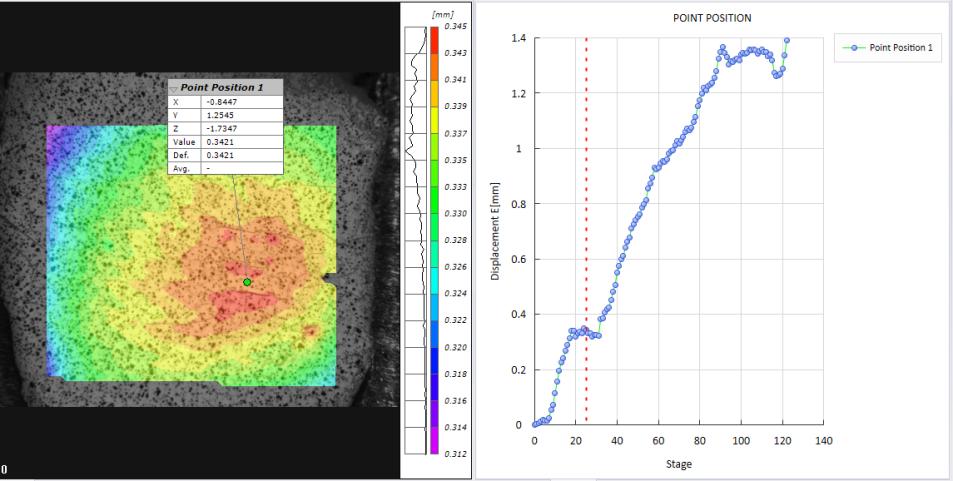Click the magenta bottom of color legend bar
Image resolution: width=953 pixels, height=481 pixels.
click(x=432, y=445)
